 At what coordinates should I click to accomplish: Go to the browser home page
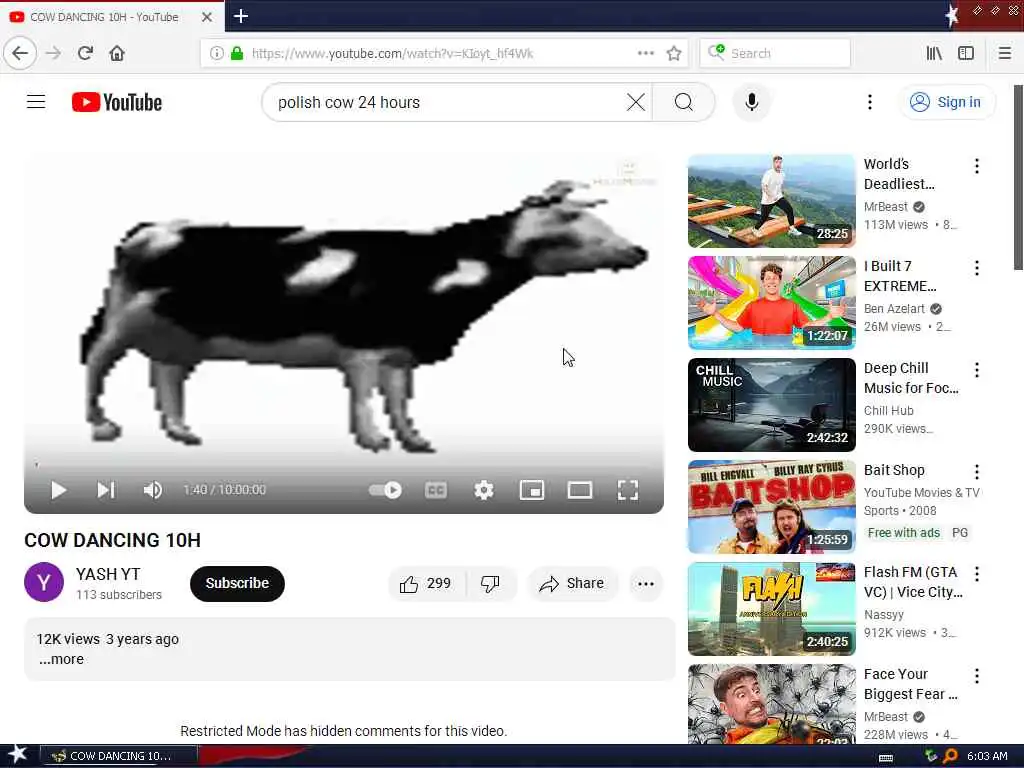point(117,53)
